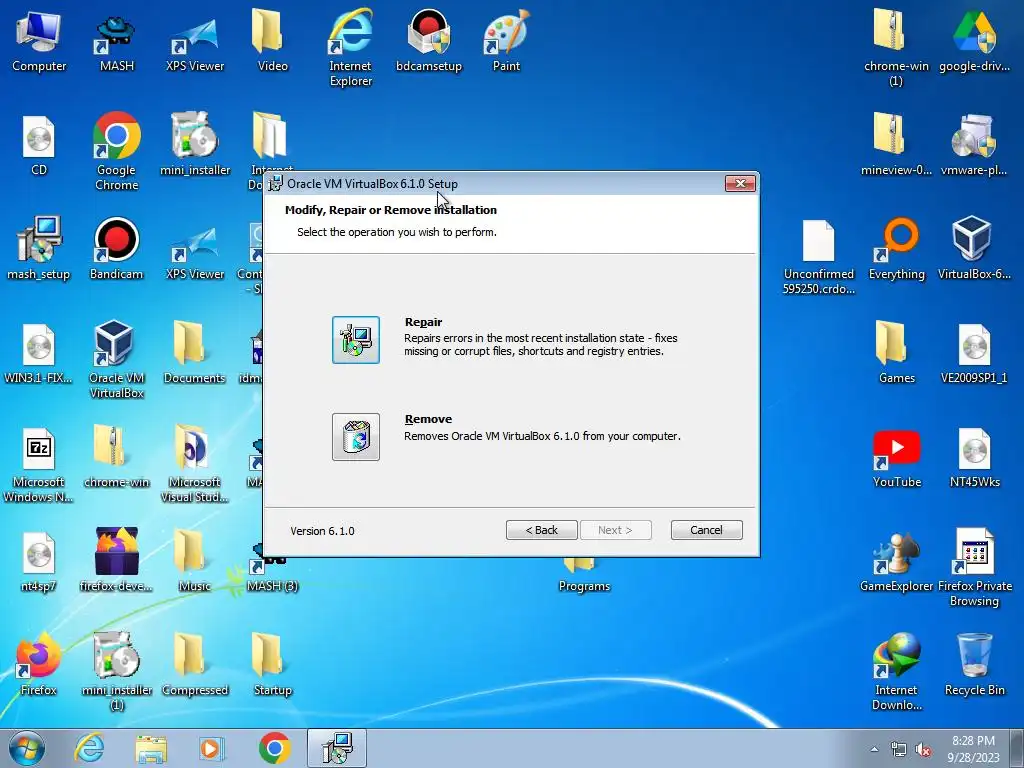Select the MASH (3) desktop shortcut
The image size is (1024, 768).
[272, 575]
